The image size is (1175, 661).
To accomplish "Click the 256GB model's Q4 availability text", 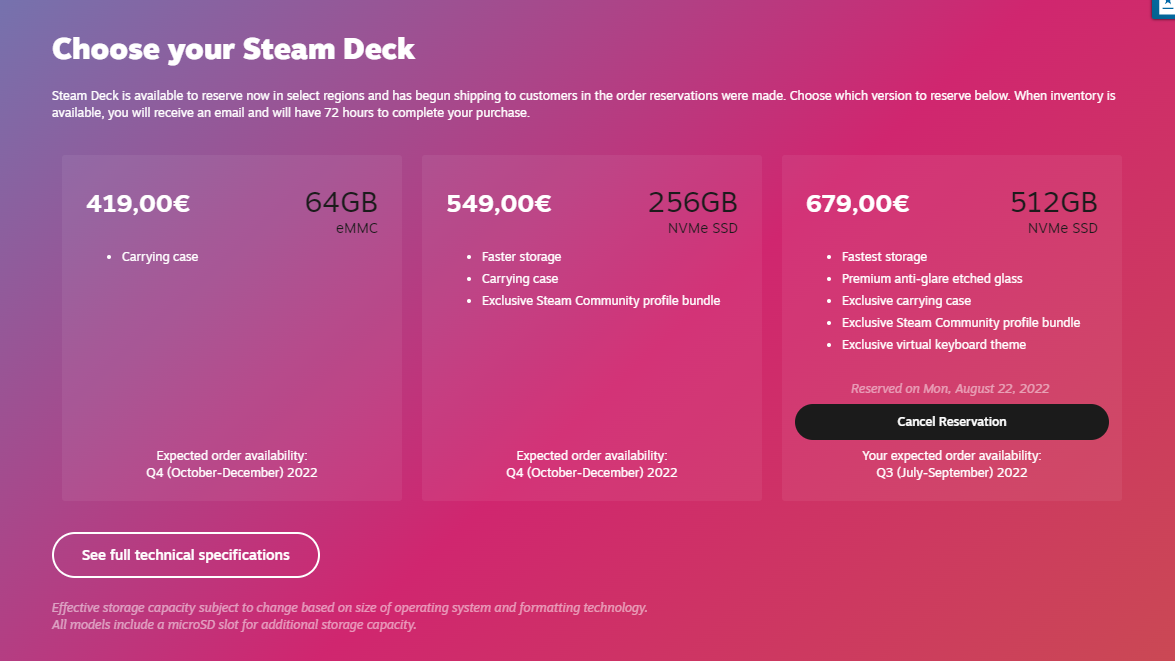I will click(591, 472).
